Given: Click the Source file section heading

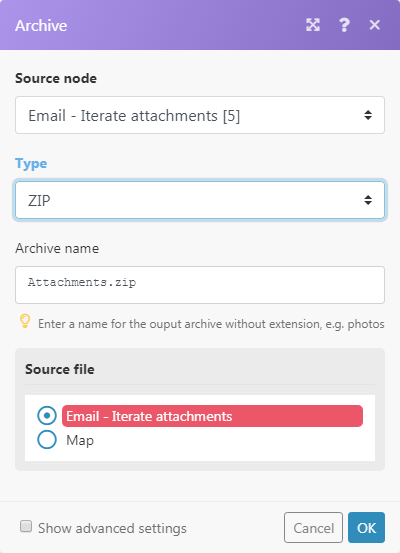Looking at the screenshot, I should [x=60, y=369].
